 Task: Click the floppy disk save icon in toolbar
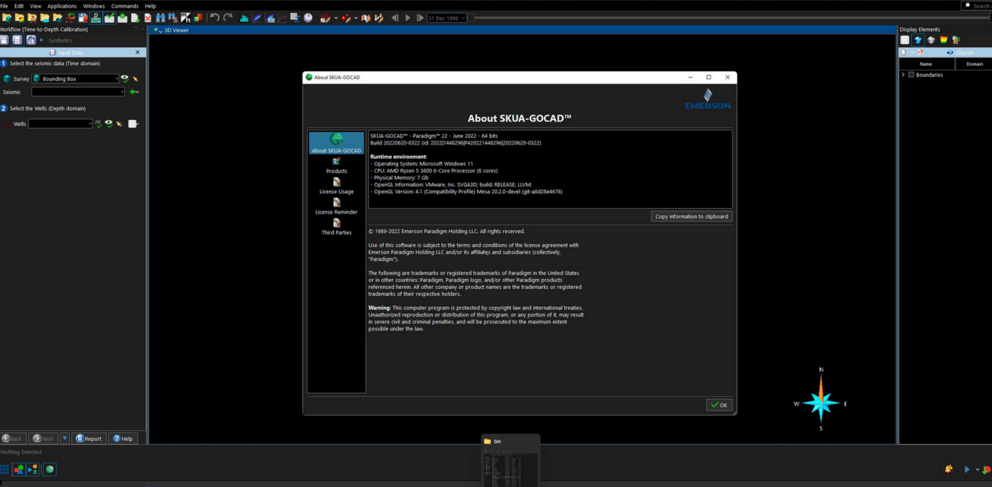pos(82,18)
